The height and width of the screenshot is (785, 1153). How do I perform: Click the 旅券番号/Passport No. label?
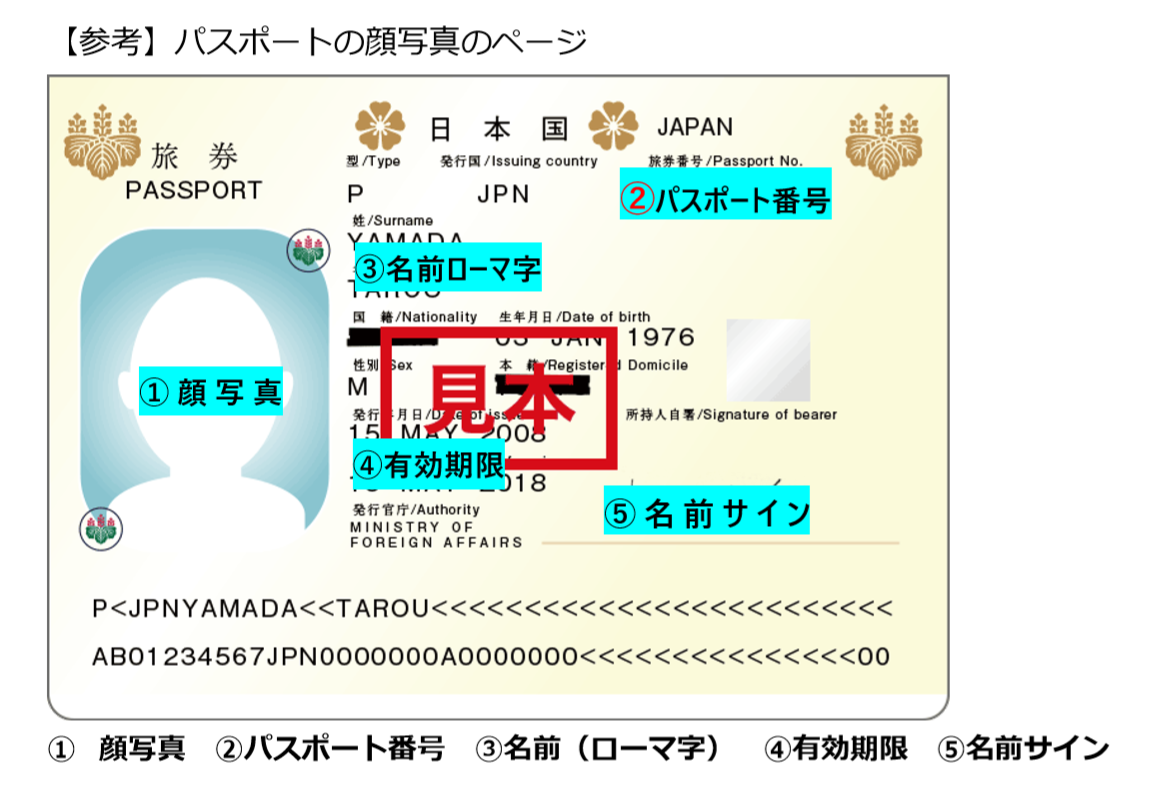(726, 160)
